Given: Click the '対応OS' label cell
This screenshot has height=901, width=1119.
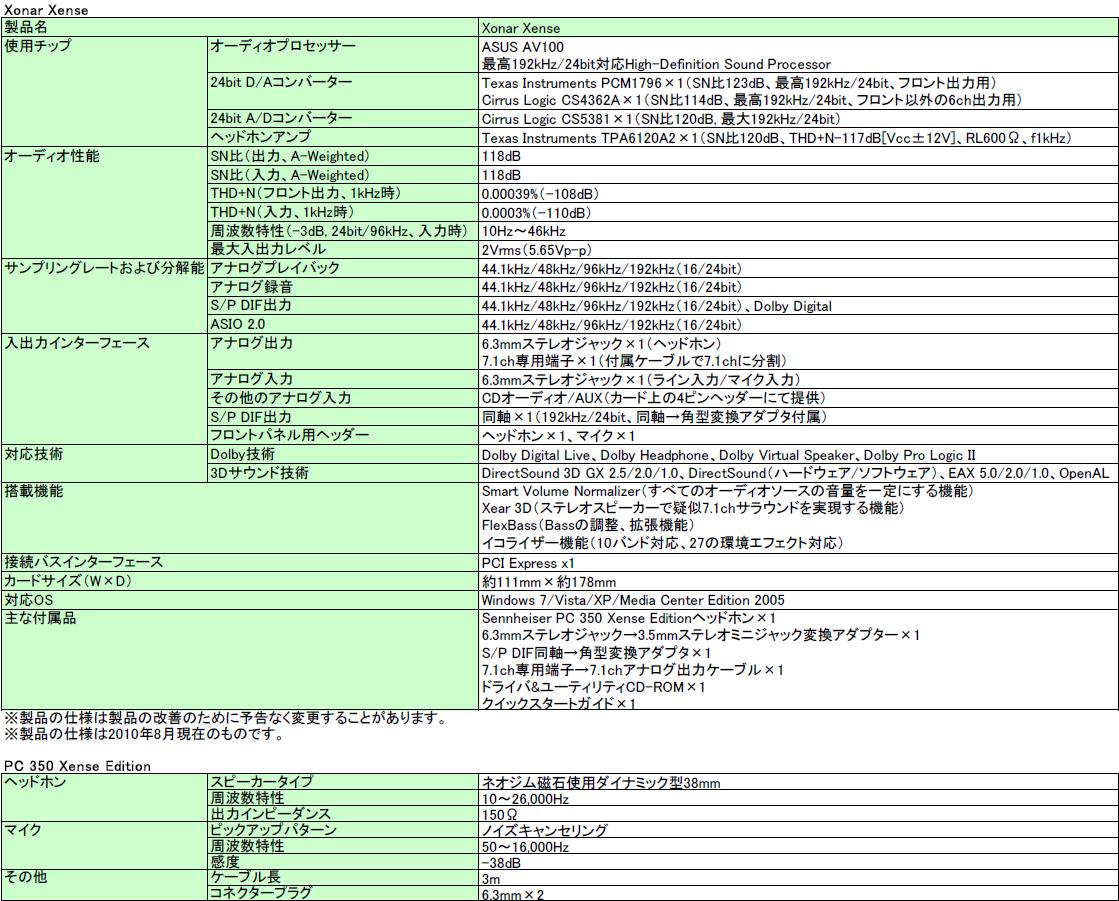Looking at the screenshot, I should coord(240,600).
